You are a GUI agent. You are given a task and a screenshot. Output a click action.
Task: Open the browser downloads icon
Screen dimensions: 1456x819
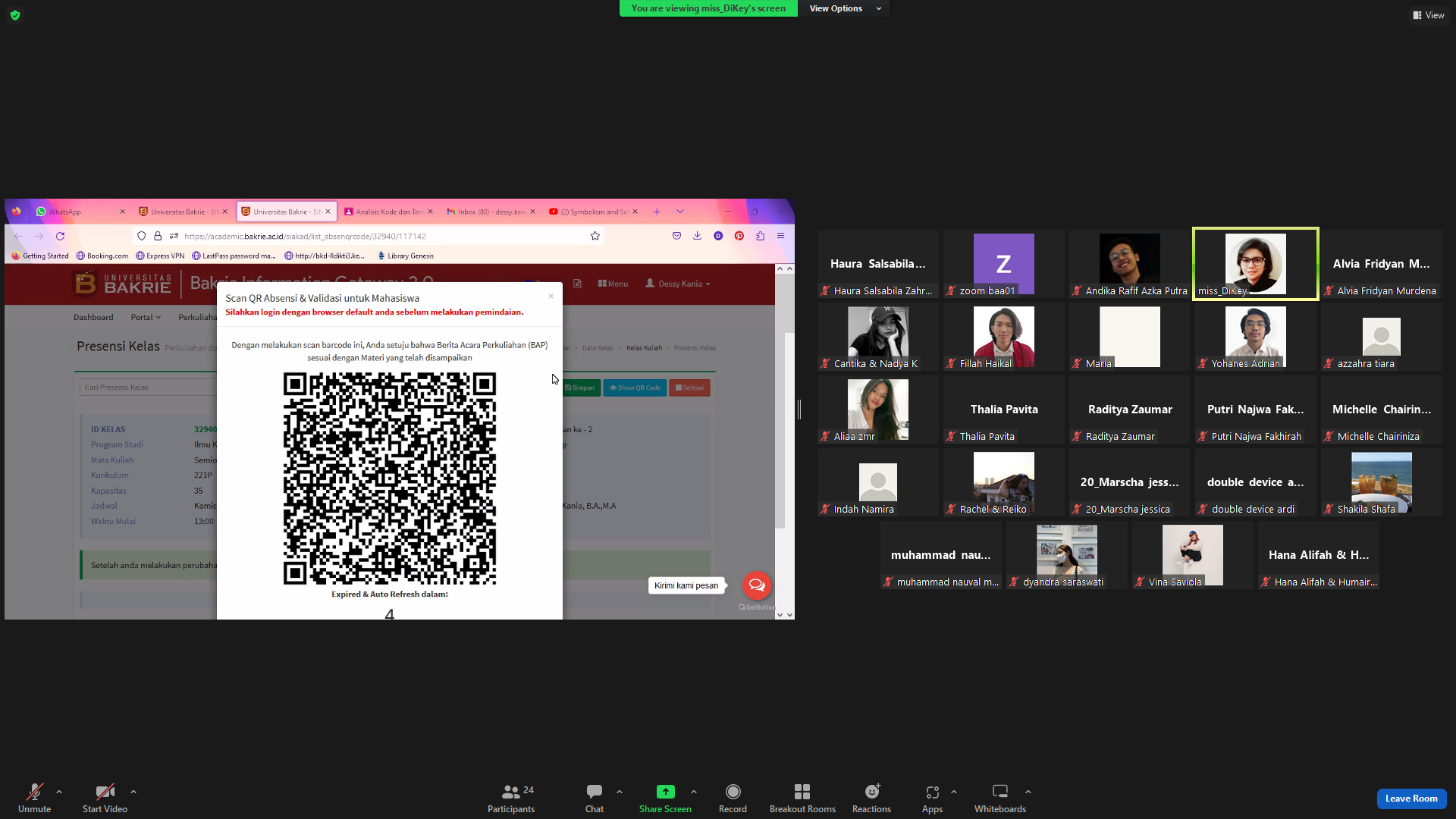(x=697, y=236)
